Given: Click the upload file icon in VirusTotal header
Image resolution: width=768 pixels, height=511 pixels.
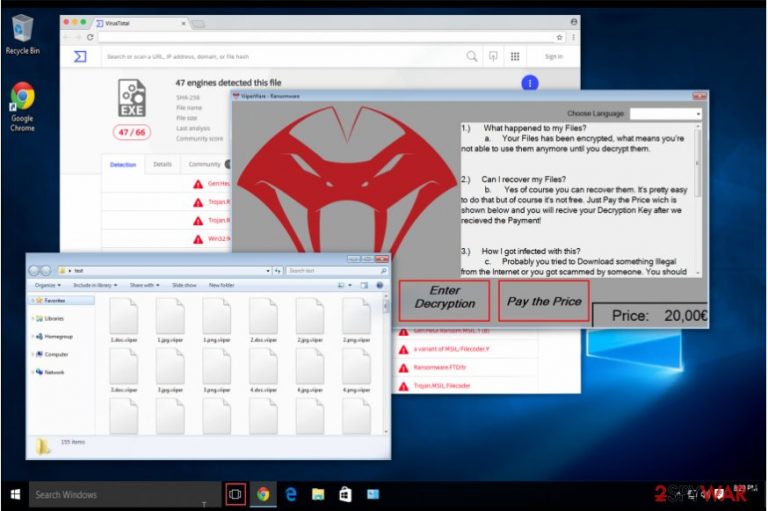Looking at the screenshot, I should pyautogui.click(x=493, y=56).
